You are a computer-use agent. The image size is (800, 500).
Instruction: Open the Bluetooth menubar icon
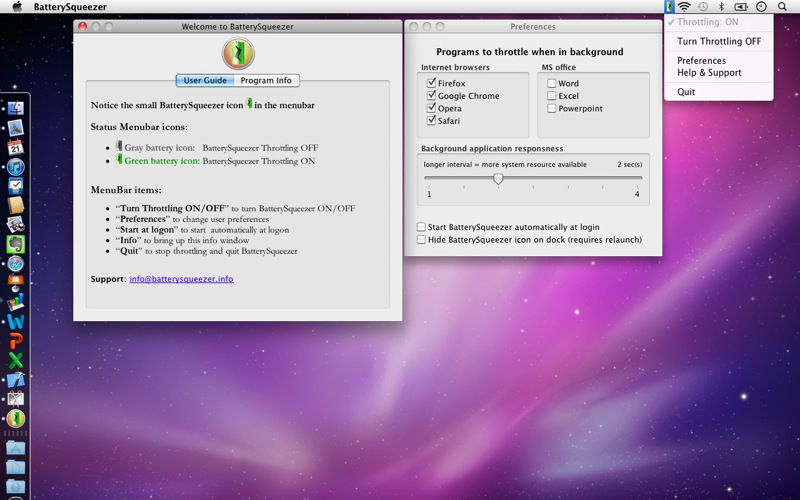click(721, 7)
